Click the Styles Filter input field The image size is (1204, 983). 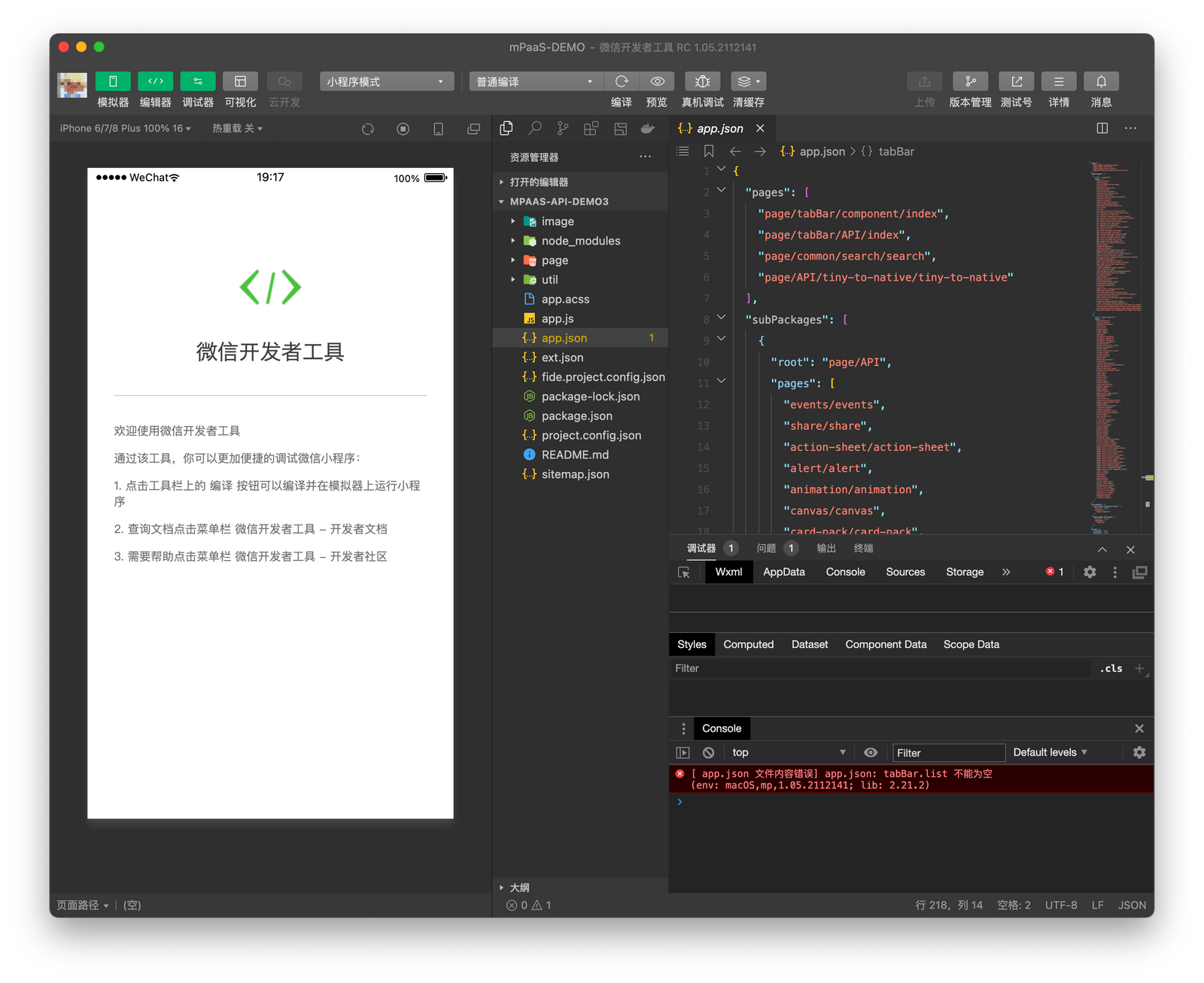[x=880, y=668]
